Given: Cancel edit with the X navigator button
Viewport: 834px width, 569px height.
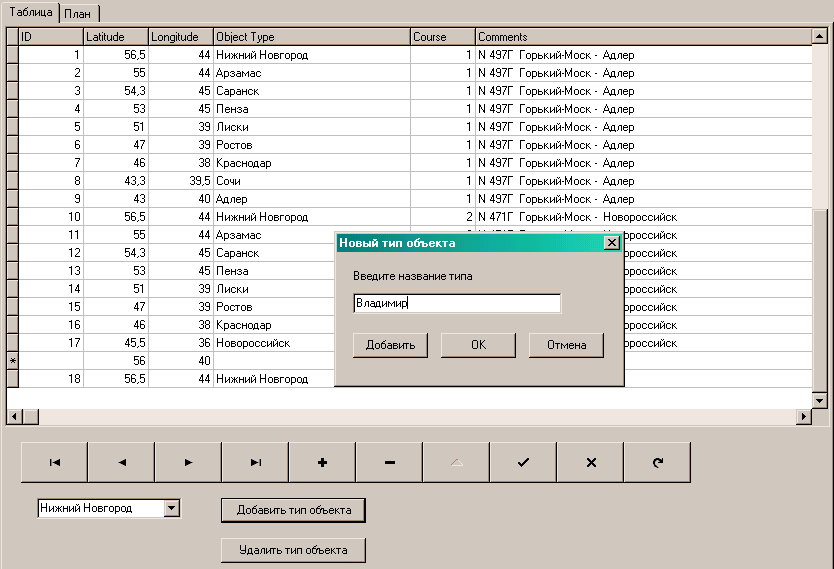Looking at the screenshot, I should [x=590, y=462].
